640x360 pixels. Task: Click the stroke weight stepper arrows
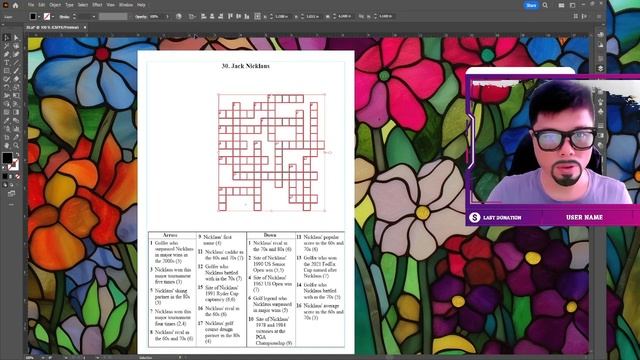pyautogui.click(x=74, y=16)
